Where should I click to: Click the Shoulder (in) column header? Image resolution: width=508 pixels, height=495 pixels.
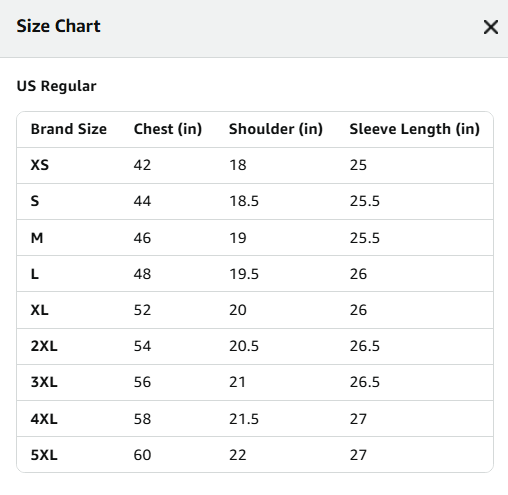point(276,129)
